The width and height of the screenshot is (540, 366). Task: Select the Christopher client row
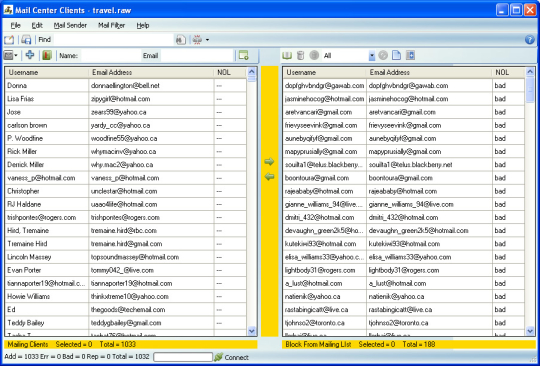(126, 191)
